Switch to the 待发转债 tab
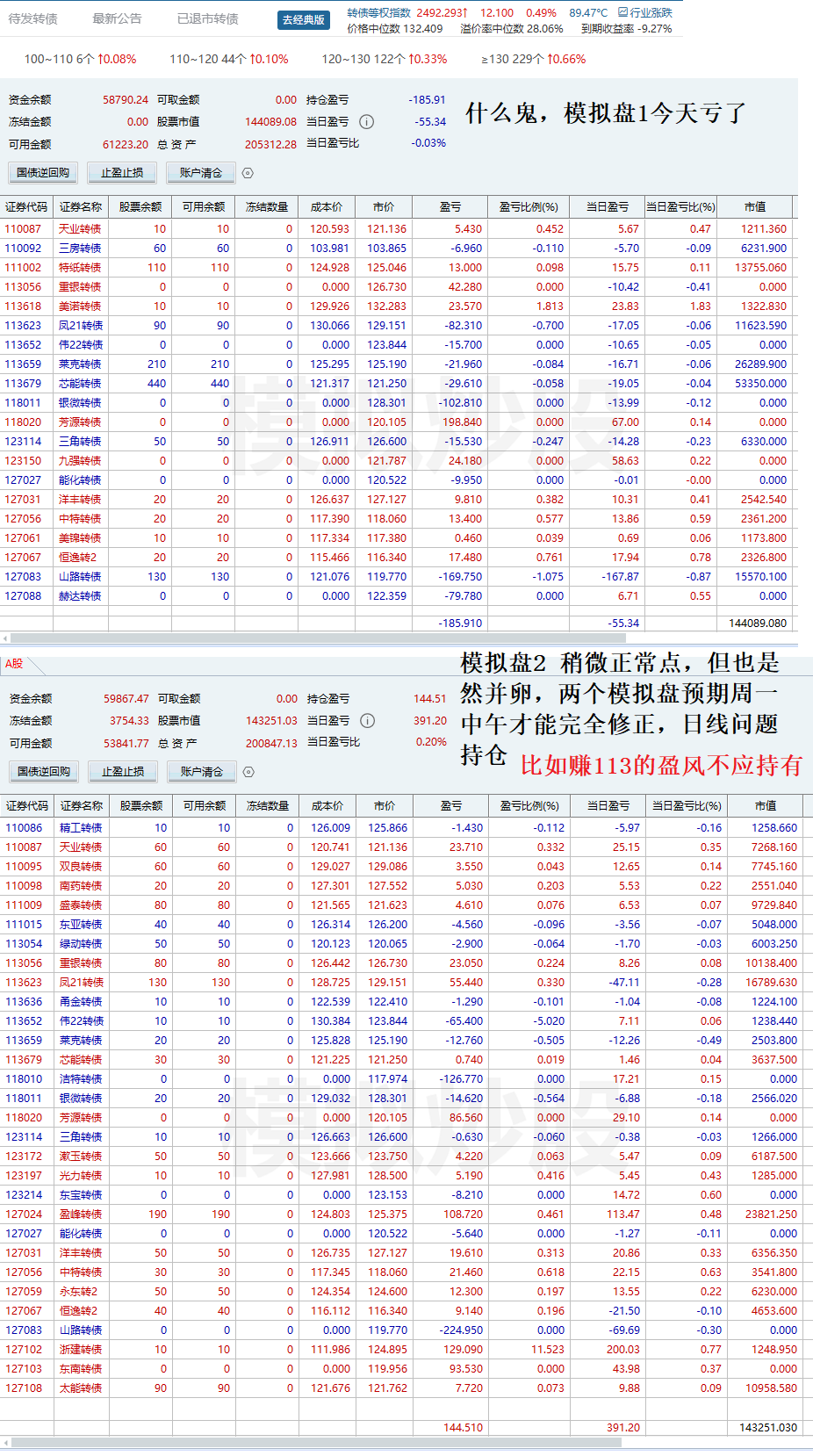The height and width of the screenshot is (1456, 813). [x=33, y=18]
